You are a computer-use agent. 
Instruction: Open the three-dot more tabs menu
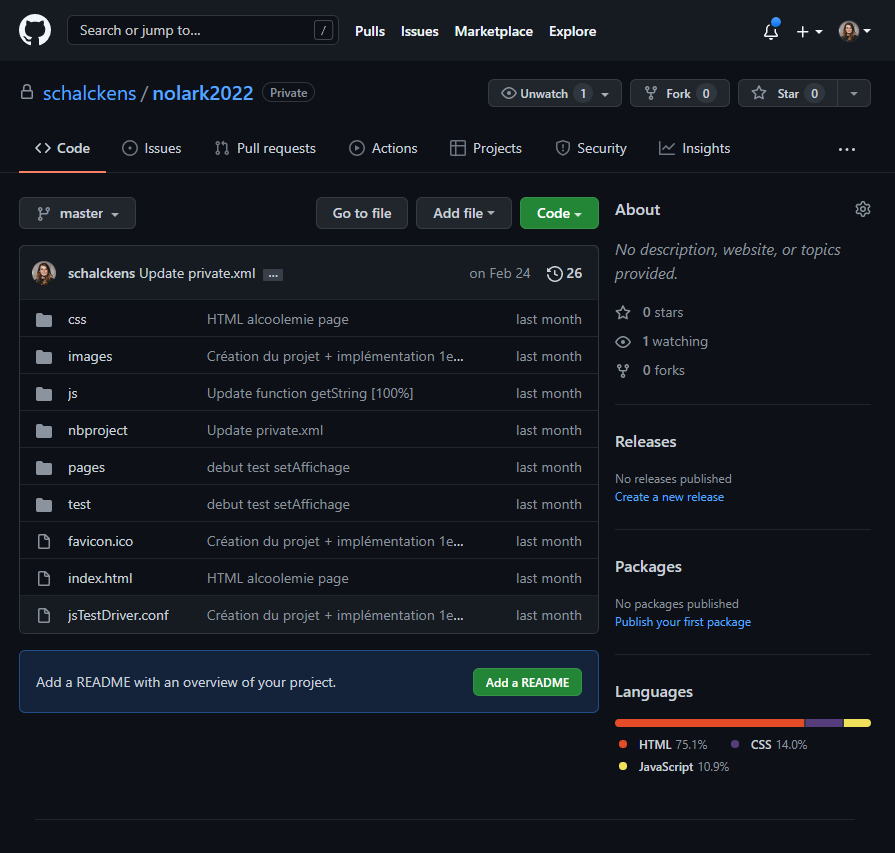click(846, 149)
